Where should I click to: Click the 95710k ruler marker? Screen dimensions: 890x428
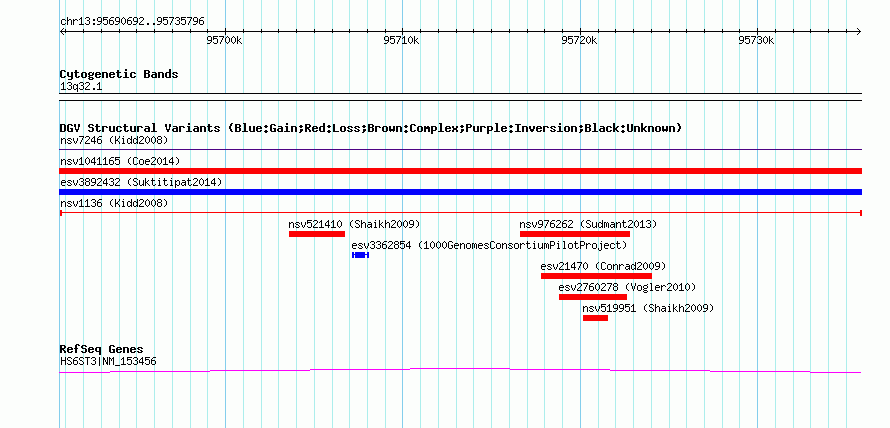pyautogui.click(x=402, y=40)
